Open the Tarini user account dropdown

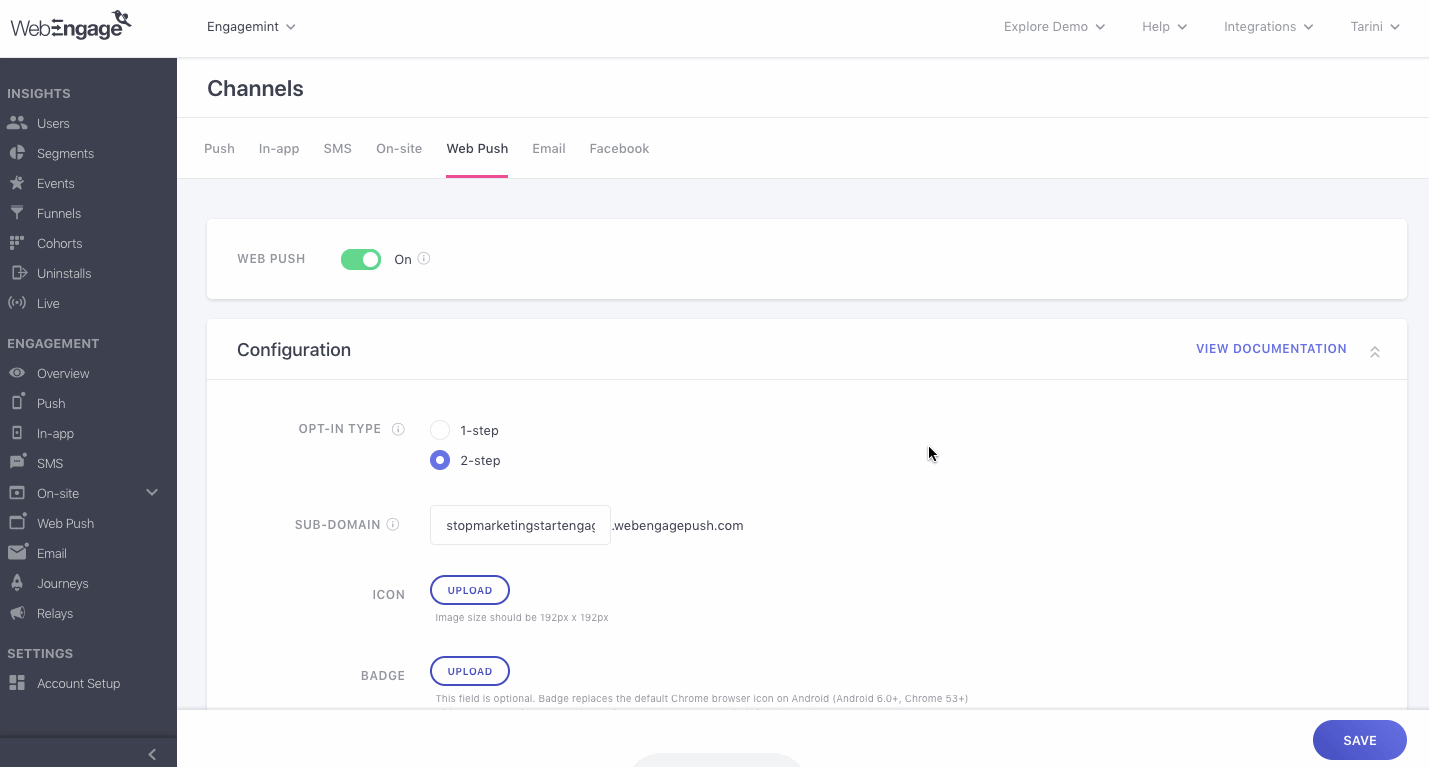click(1375, 27)
